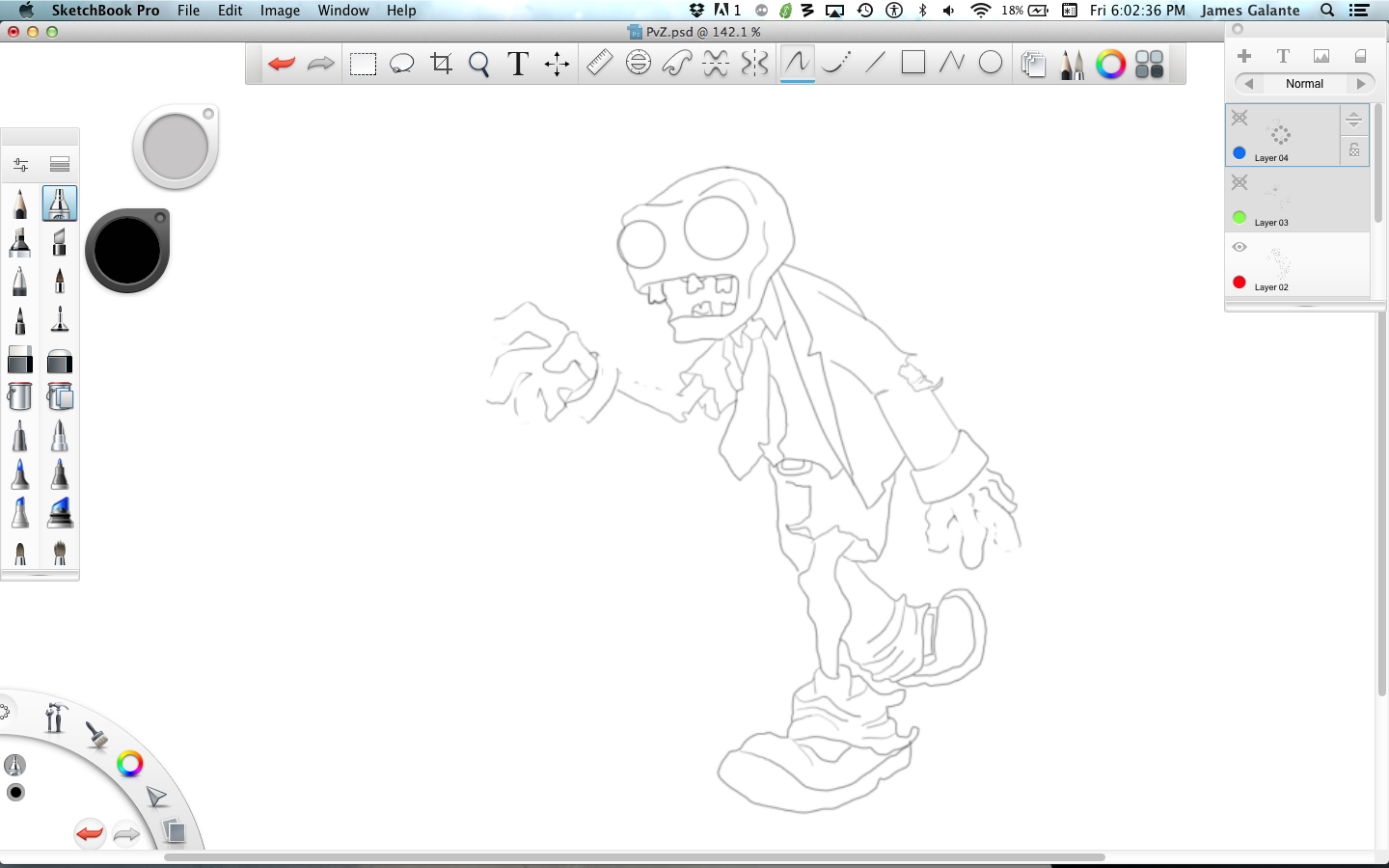Select the freehand stroke style
The width and height of the screenshot is (1389, 868).
point(797,64)
